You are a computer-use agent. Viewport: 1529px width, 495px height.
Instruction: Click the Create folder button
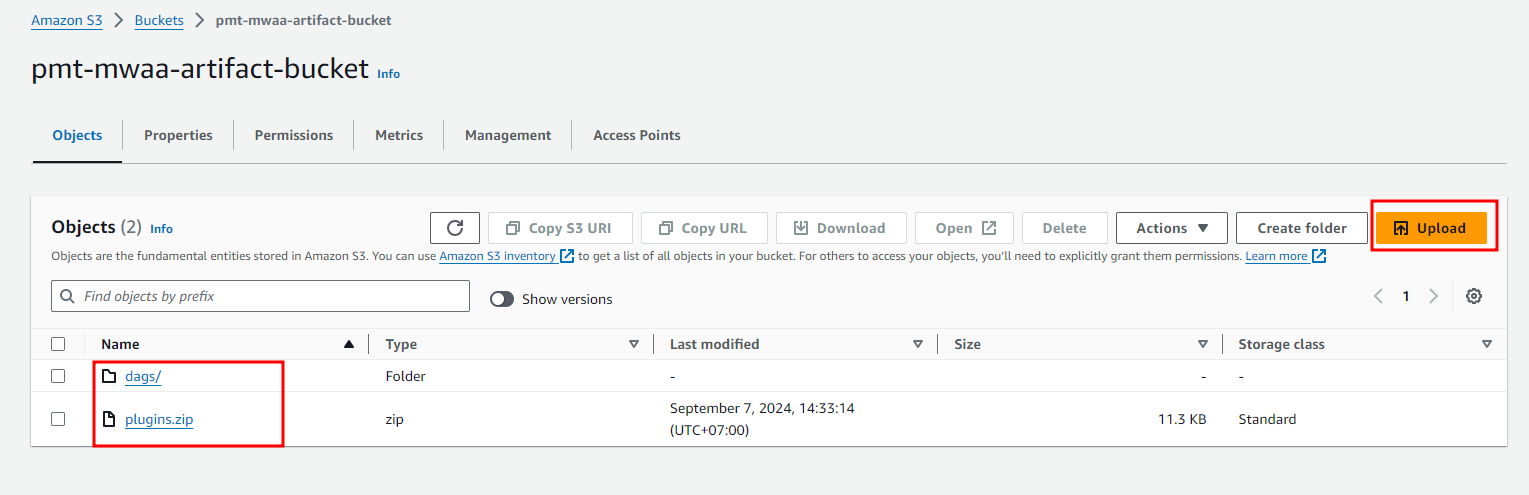(1301, 228)
